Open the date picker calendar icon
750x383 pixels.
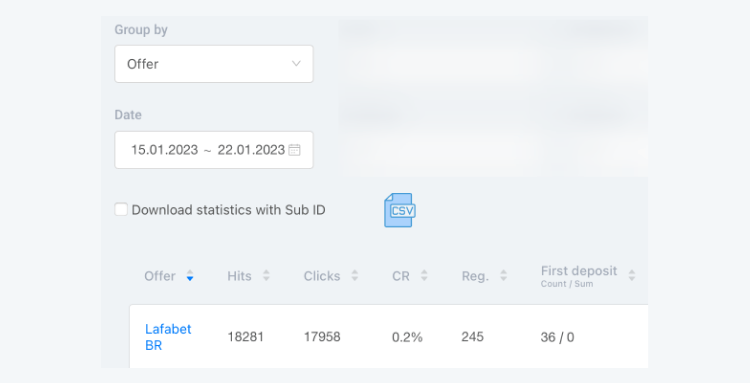click(295, 150)
